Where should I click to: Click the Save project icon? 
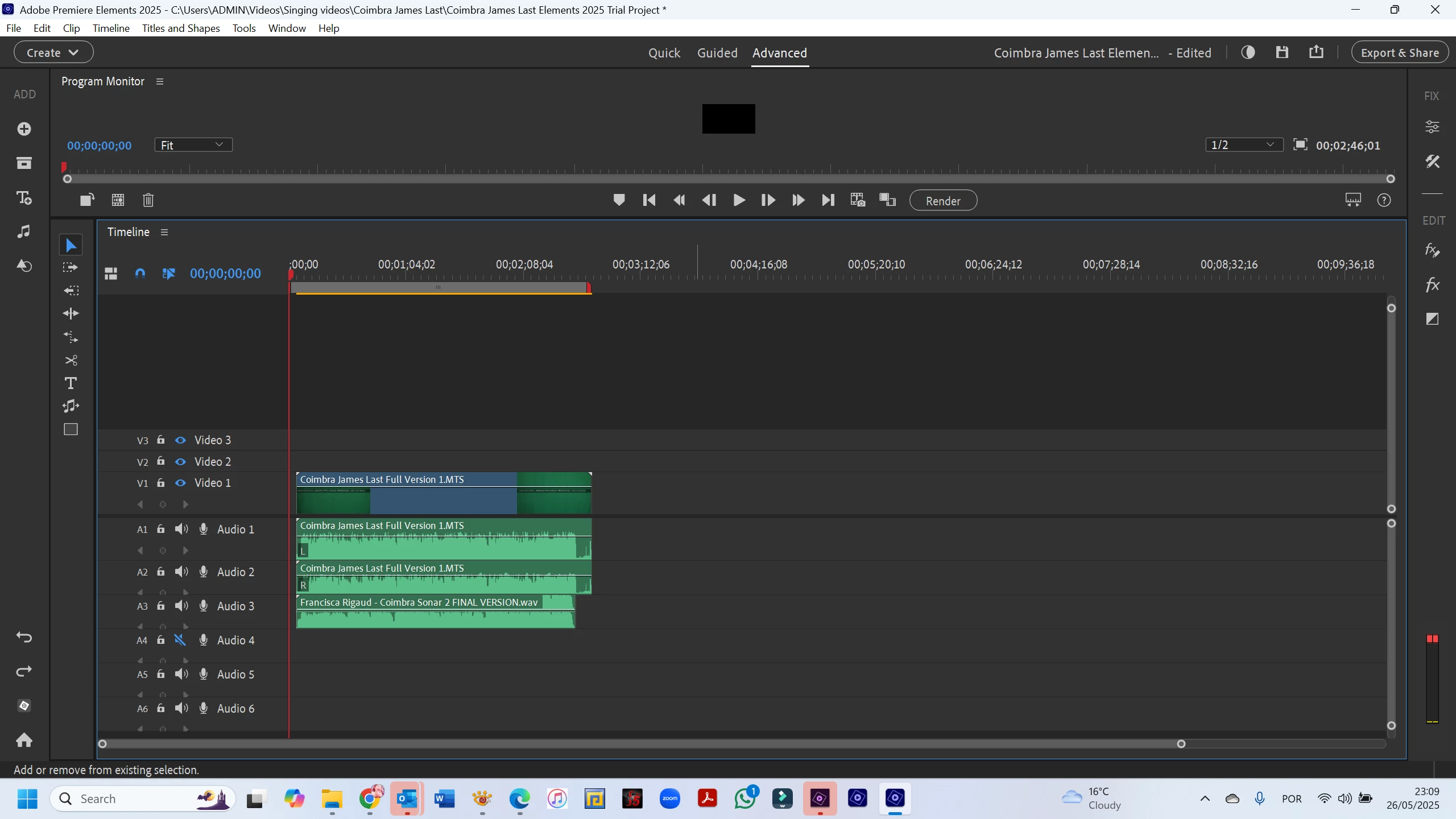tap(1282, 53)
